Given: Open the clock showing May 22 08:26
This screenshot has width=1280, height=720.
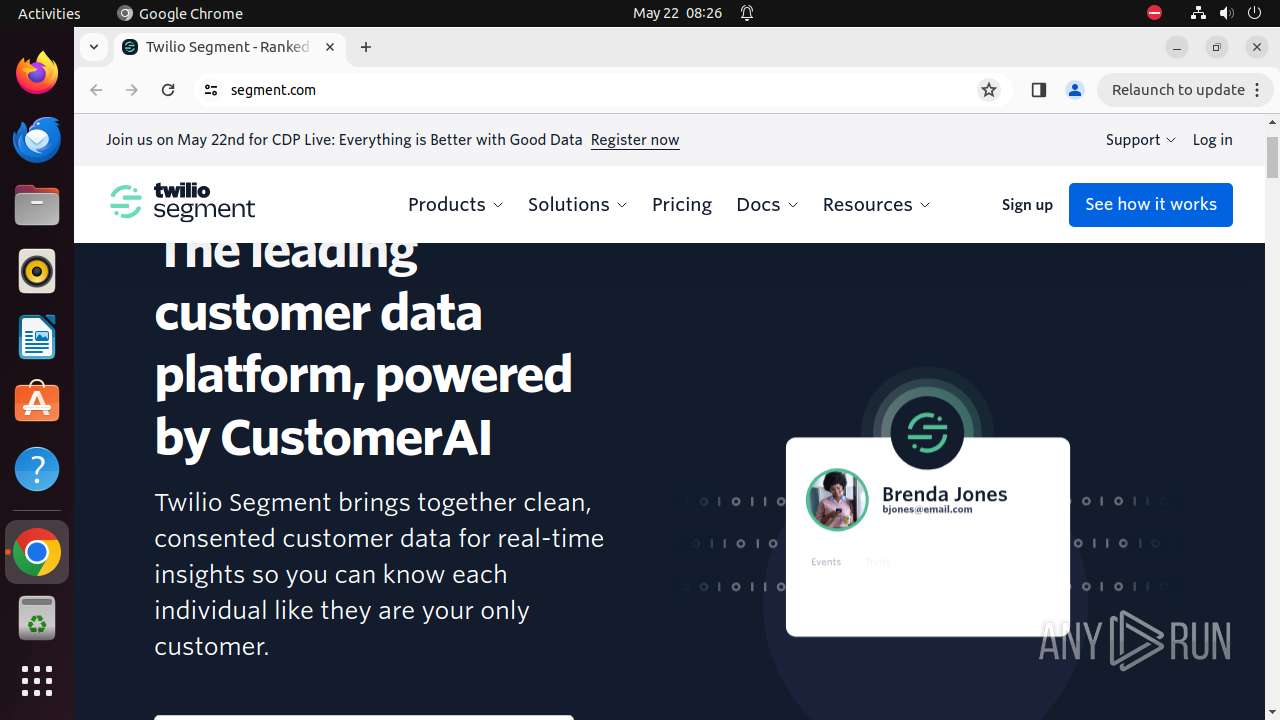Looking at the screenshot, I should point(677,13).
